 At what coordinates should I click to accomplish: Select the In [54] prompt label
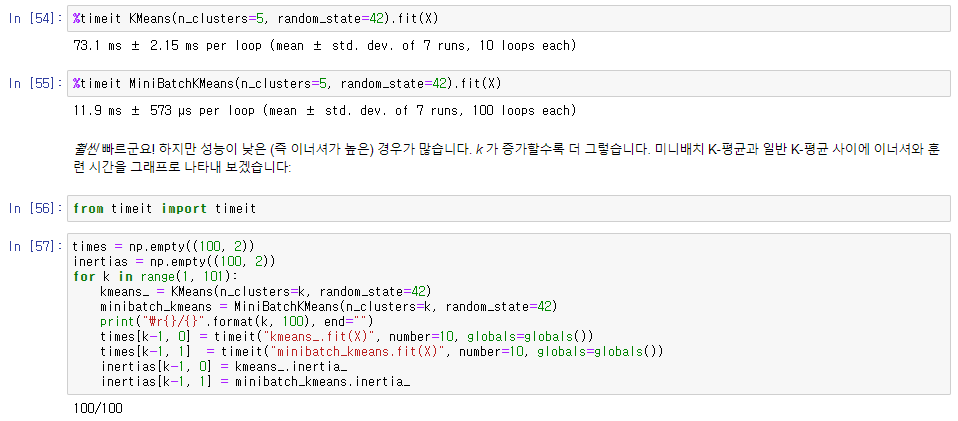[x=35, y=19]
